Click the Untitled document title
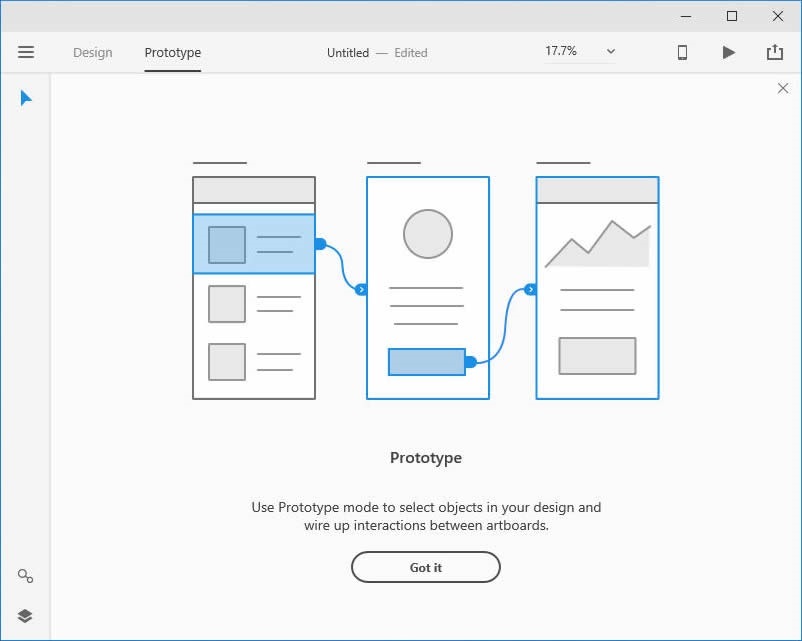802x641 pixels. point(347,52)
